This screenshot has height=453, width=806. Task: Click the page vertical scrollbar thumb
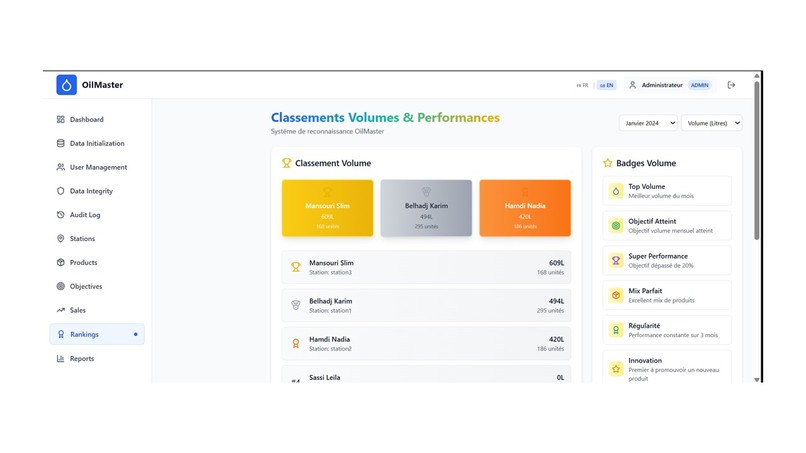coord(757,159)
